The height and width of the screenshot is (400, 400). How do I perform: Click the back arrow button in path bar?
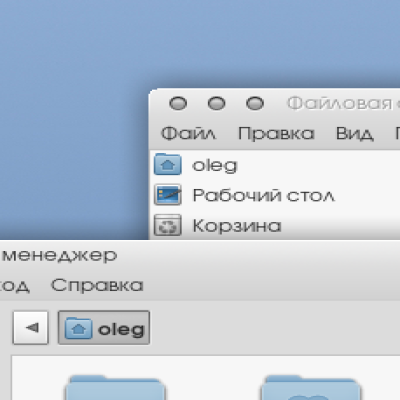click(31, 328)
